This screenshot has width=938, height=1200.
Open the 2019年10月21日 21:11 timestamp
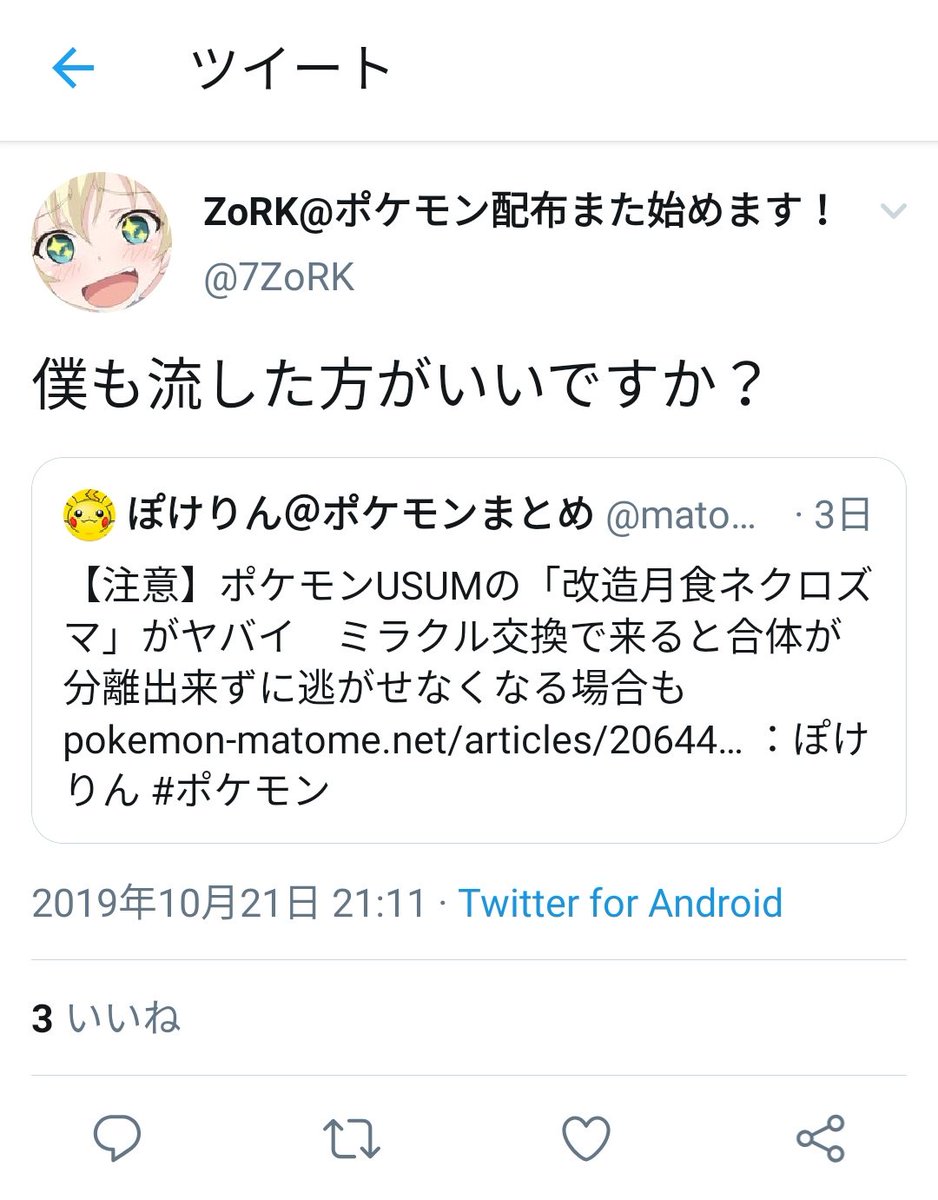(x=229, y=903)
